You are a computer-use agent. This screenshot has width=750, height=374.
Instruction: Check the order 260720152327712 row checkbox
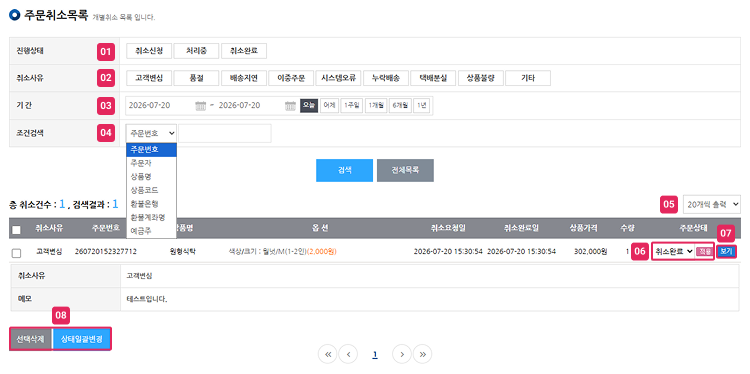16,253
